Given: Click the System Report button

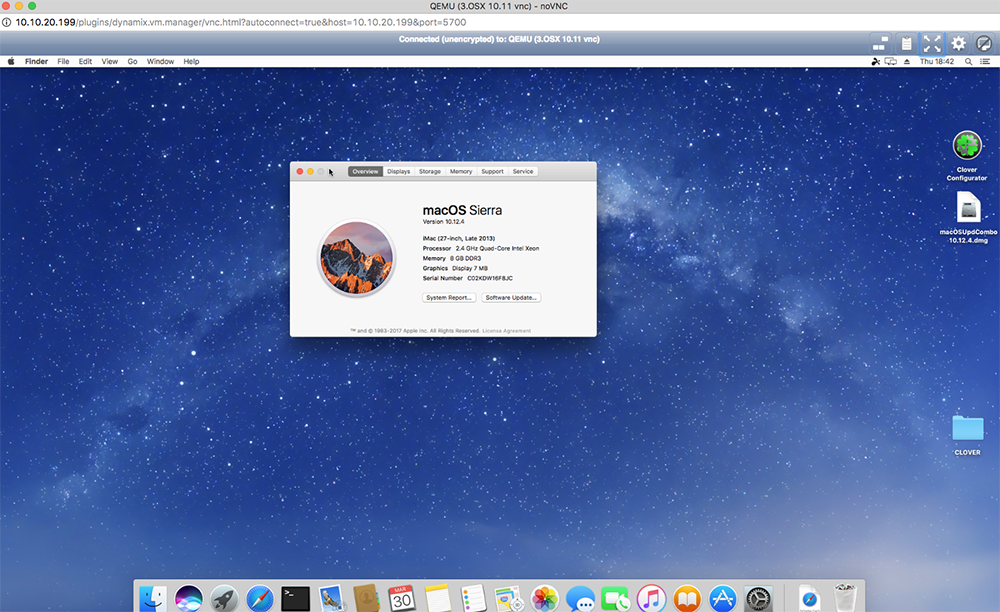Looking at the screenshot, I should 449,298.
